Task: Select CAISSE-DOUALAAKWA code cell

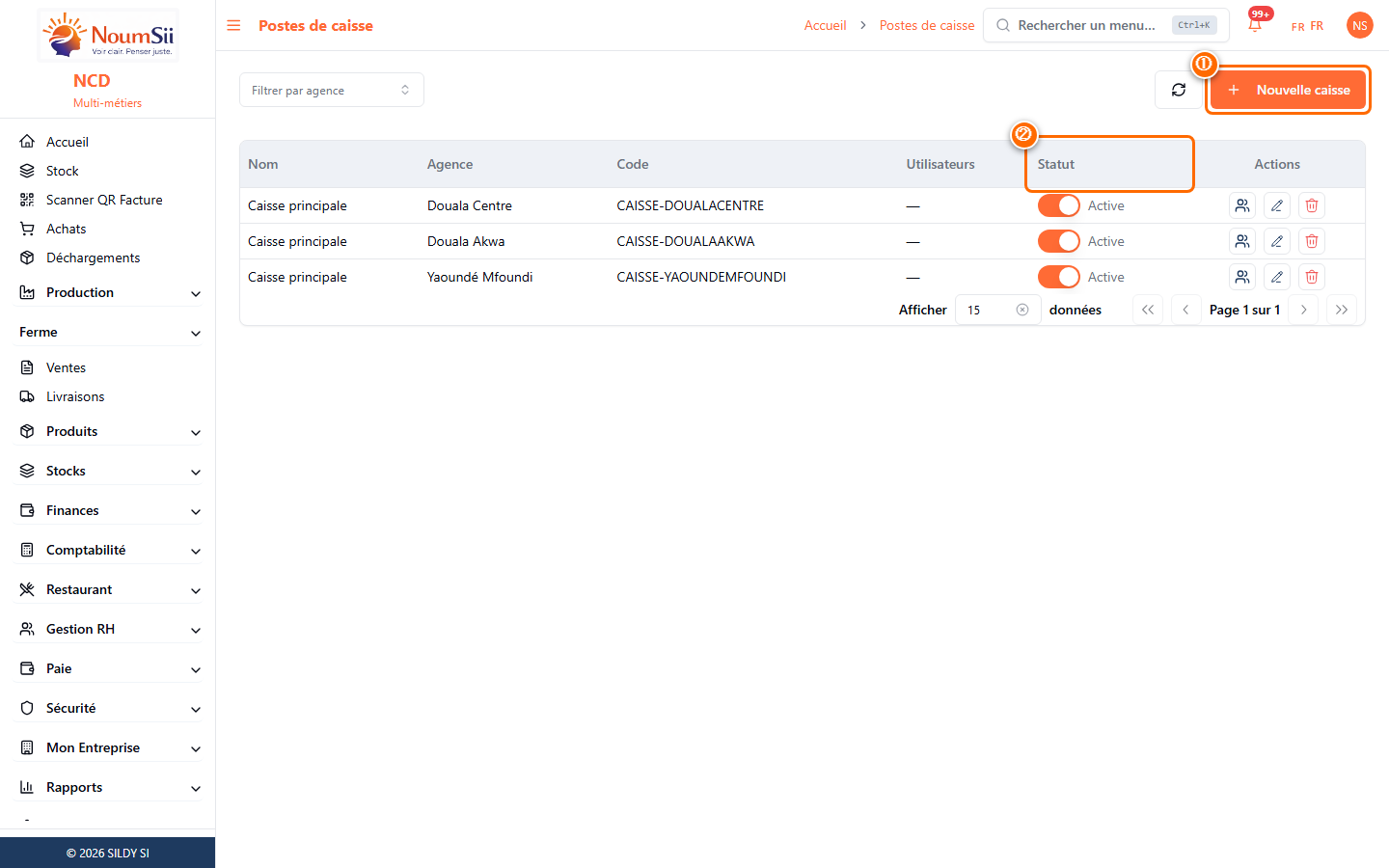Action: point(686,241)
